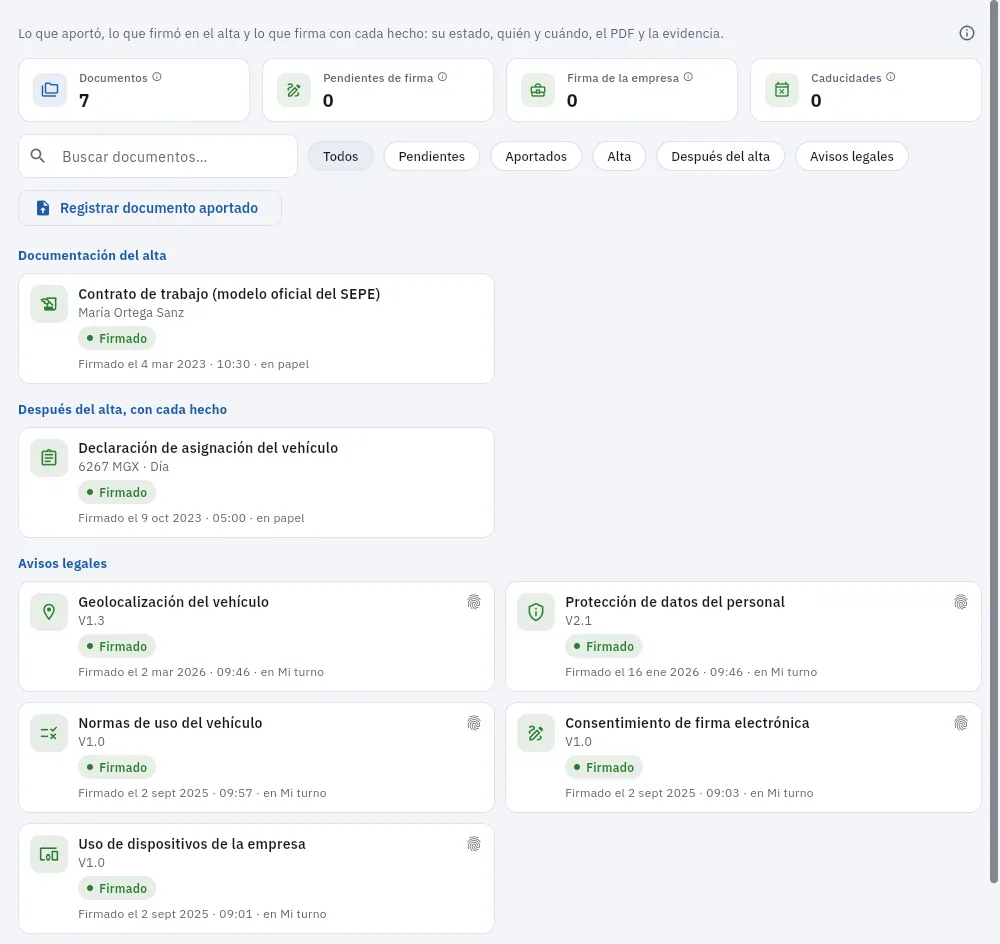
Task: Open the Normas de uso del vehículo title
Action: point(170,723)
